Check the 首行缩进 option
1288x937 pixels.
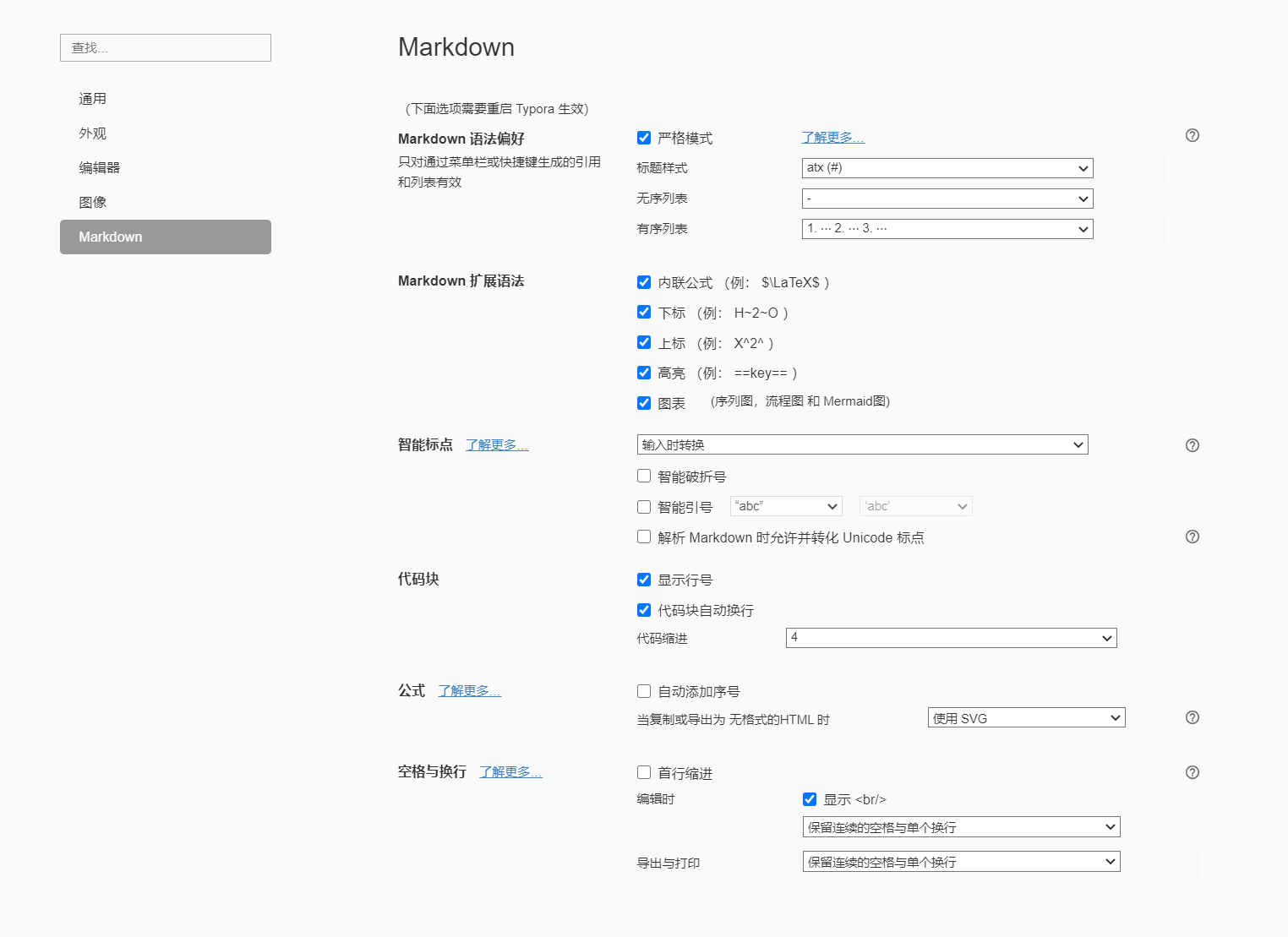pyautogui.click(x=644, y=772)
